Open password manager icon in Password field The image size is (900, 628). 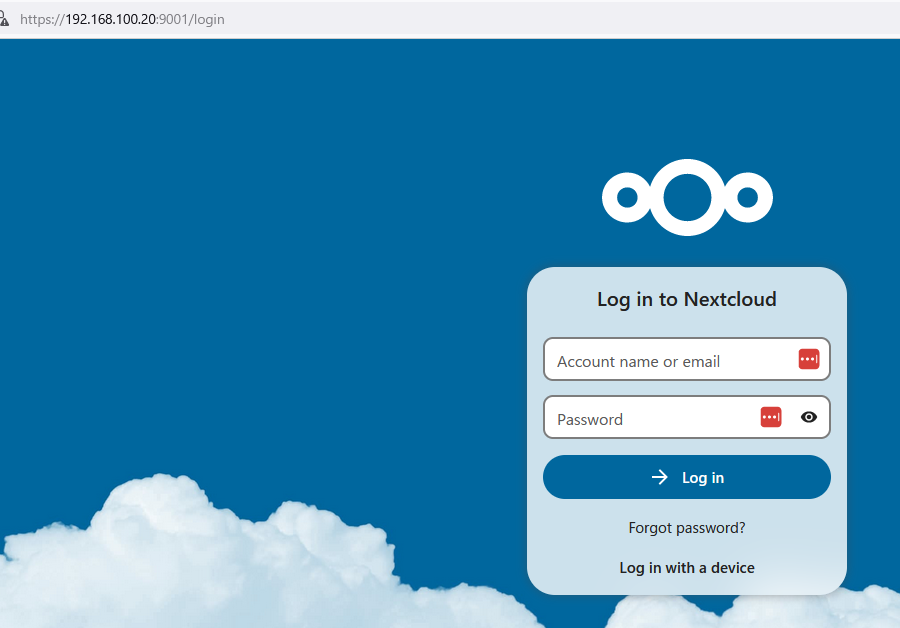click(x=771, y=417)
